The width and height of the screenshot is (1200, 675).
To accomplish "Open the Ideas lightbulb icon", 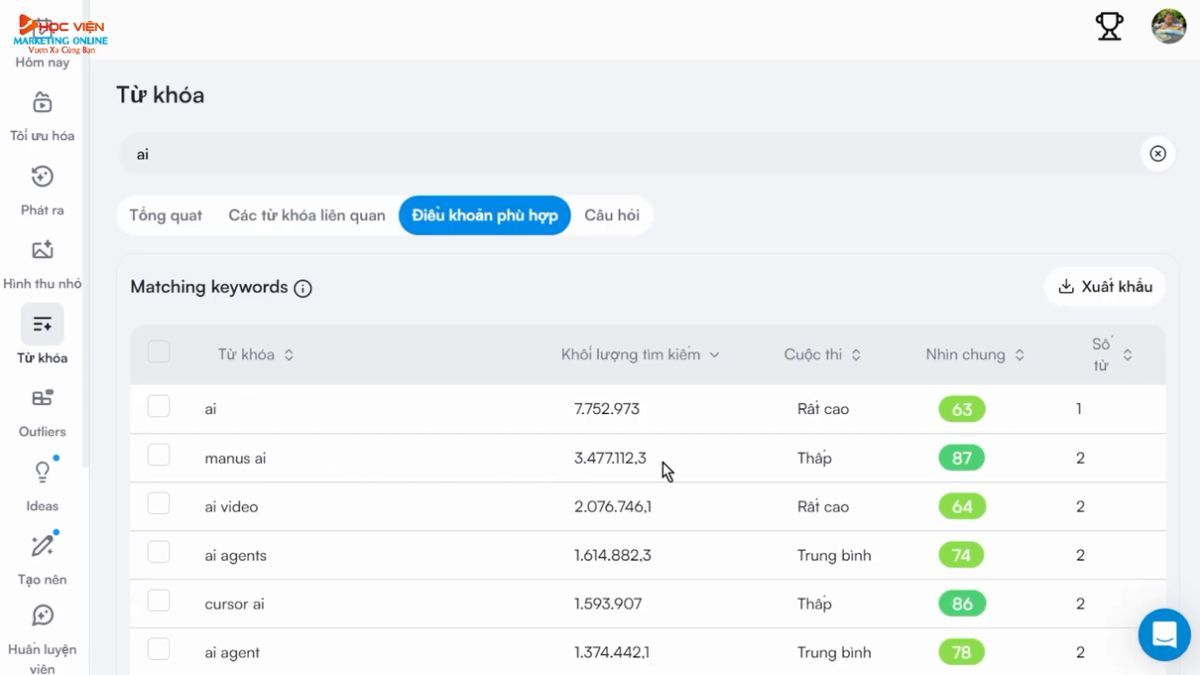I will pyautogui.click(x=42, y=472).
